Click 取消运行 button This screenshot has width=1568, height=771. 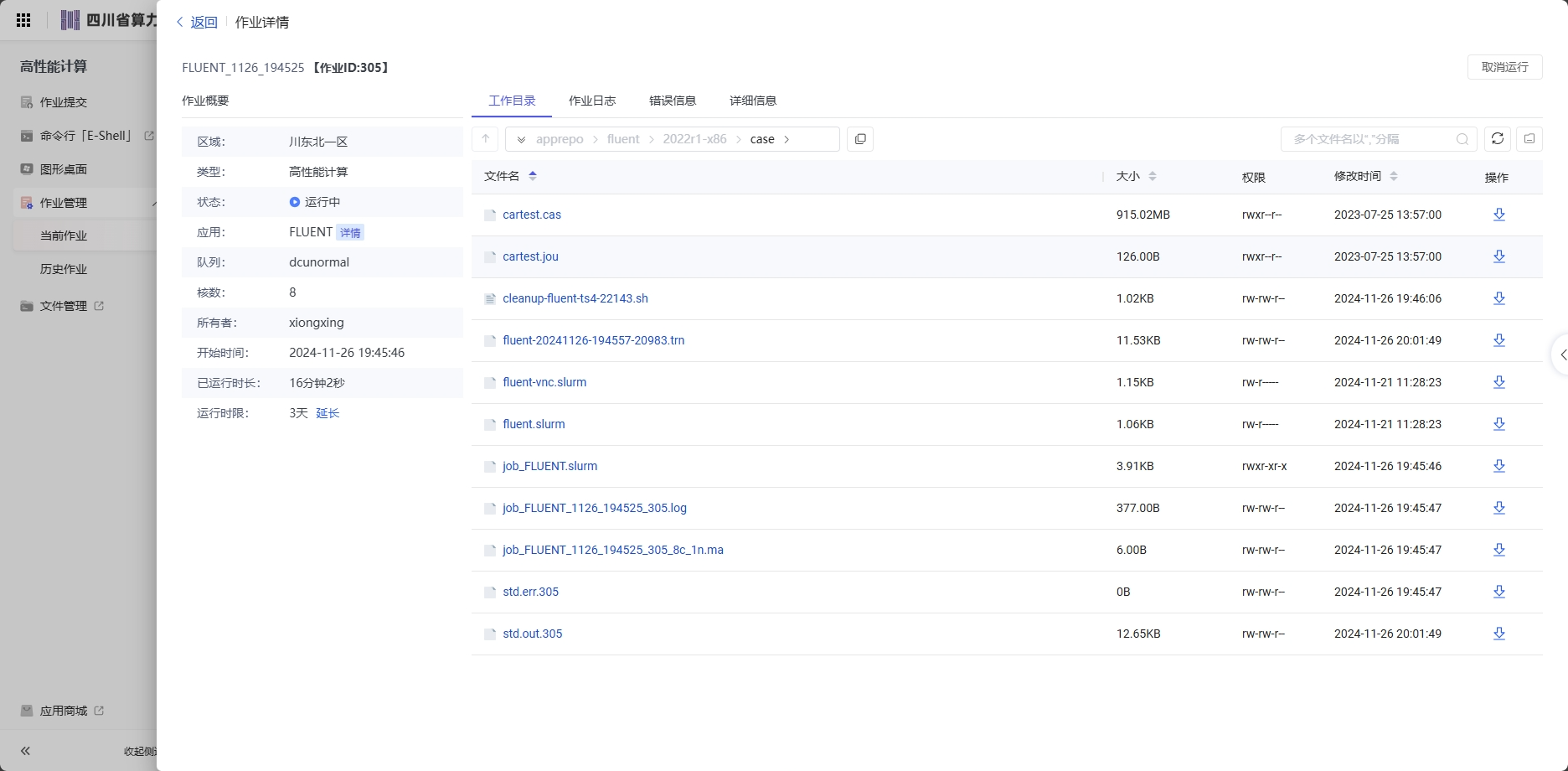tap(1505, 67)
